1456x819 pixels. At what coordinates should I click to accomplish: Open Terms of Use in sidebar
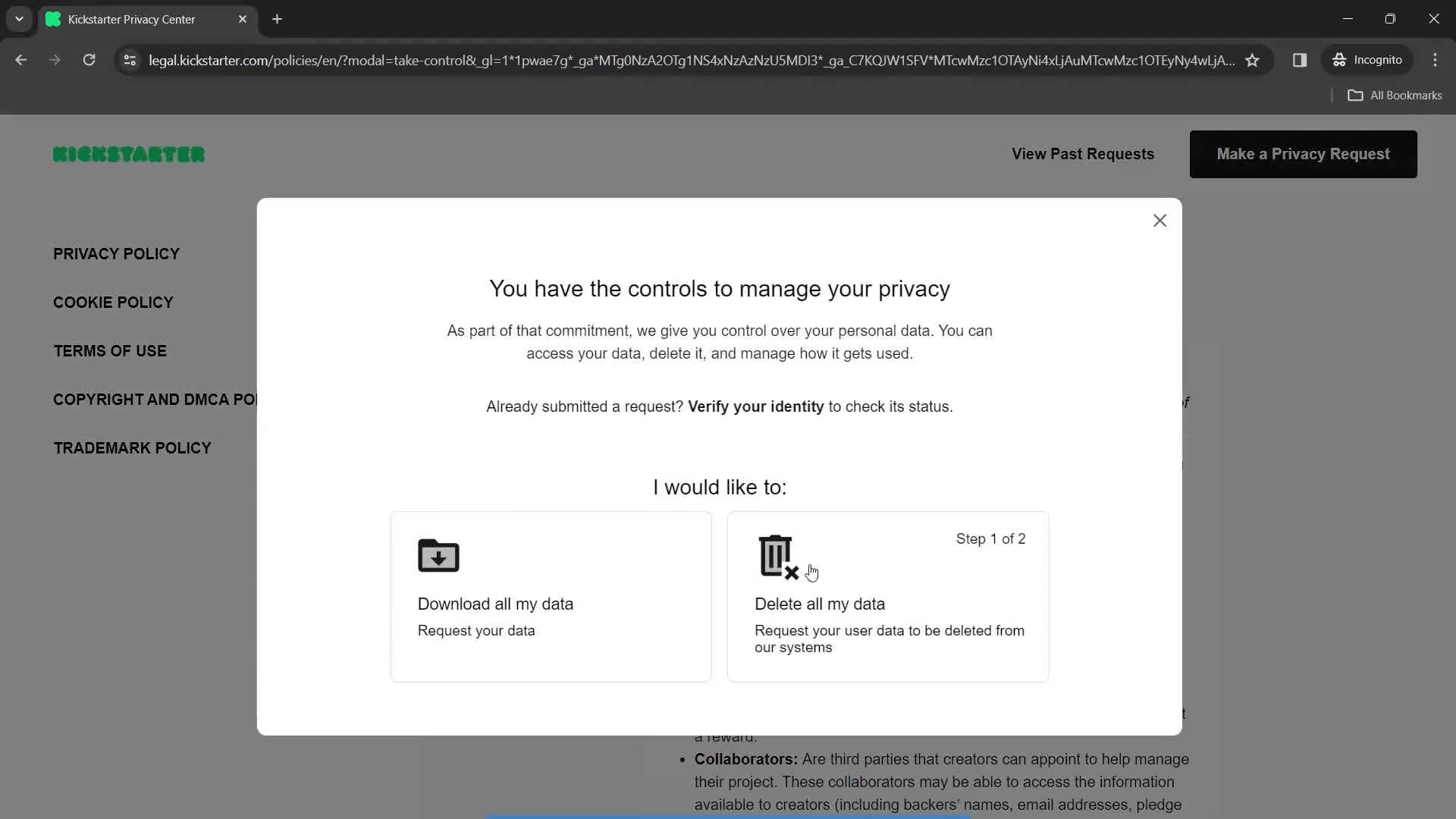(110, 351)
